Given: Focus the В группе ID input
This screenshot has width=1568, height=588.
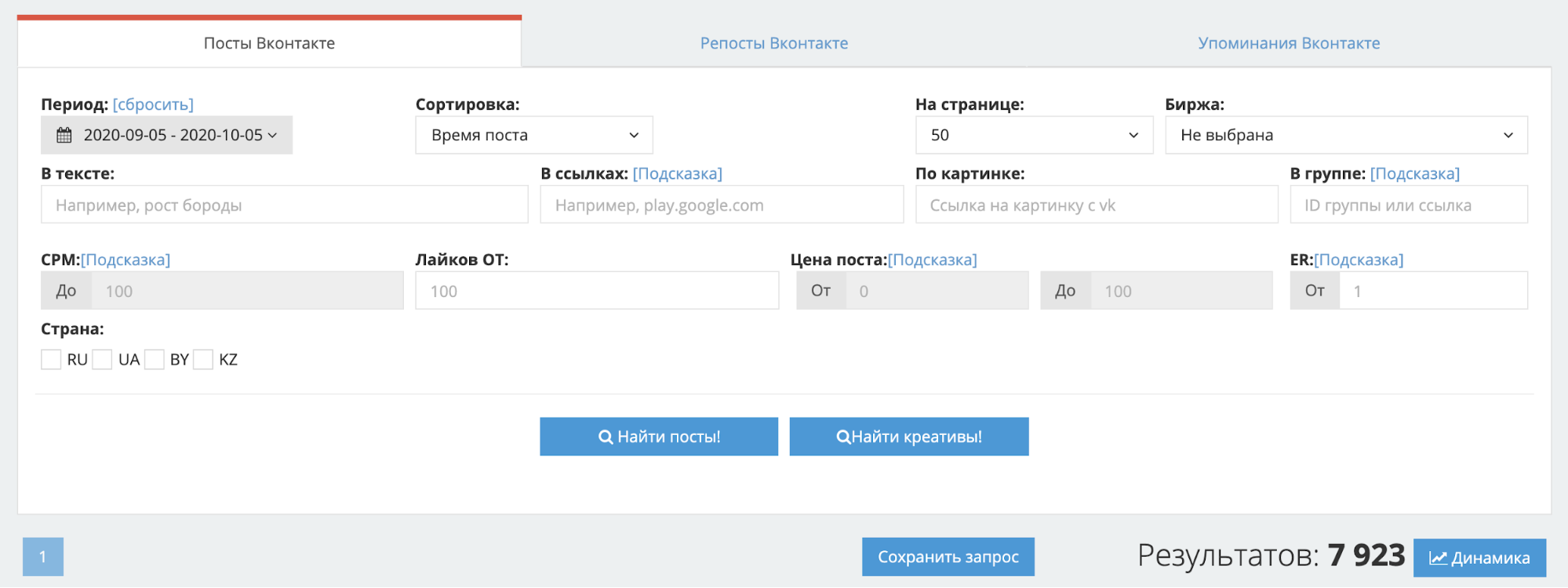Looking at the screenshot, I should [x=1409, y=205].
